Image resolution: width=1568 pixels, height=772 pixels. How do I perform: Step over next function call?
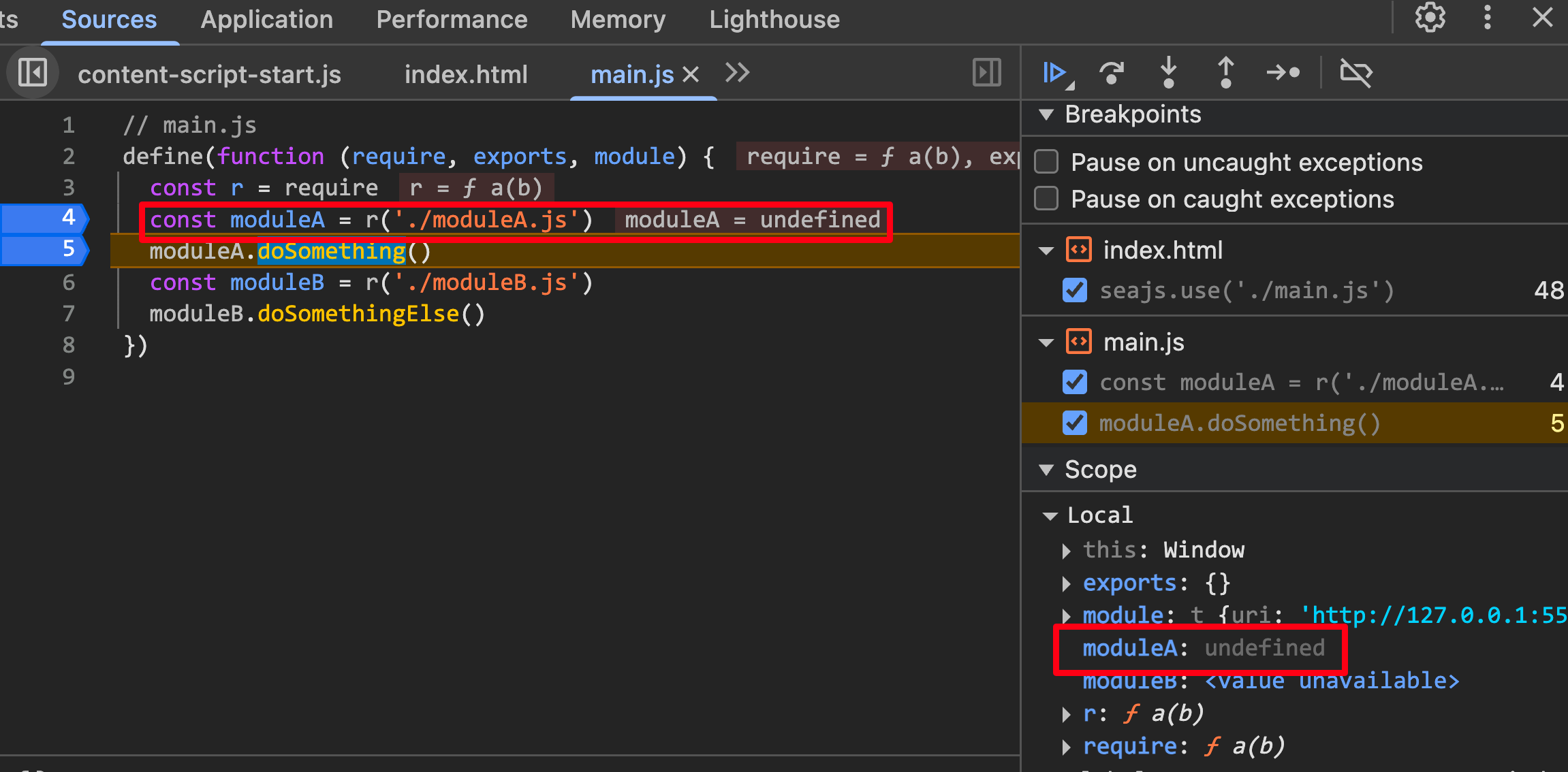coord(1111,73)
